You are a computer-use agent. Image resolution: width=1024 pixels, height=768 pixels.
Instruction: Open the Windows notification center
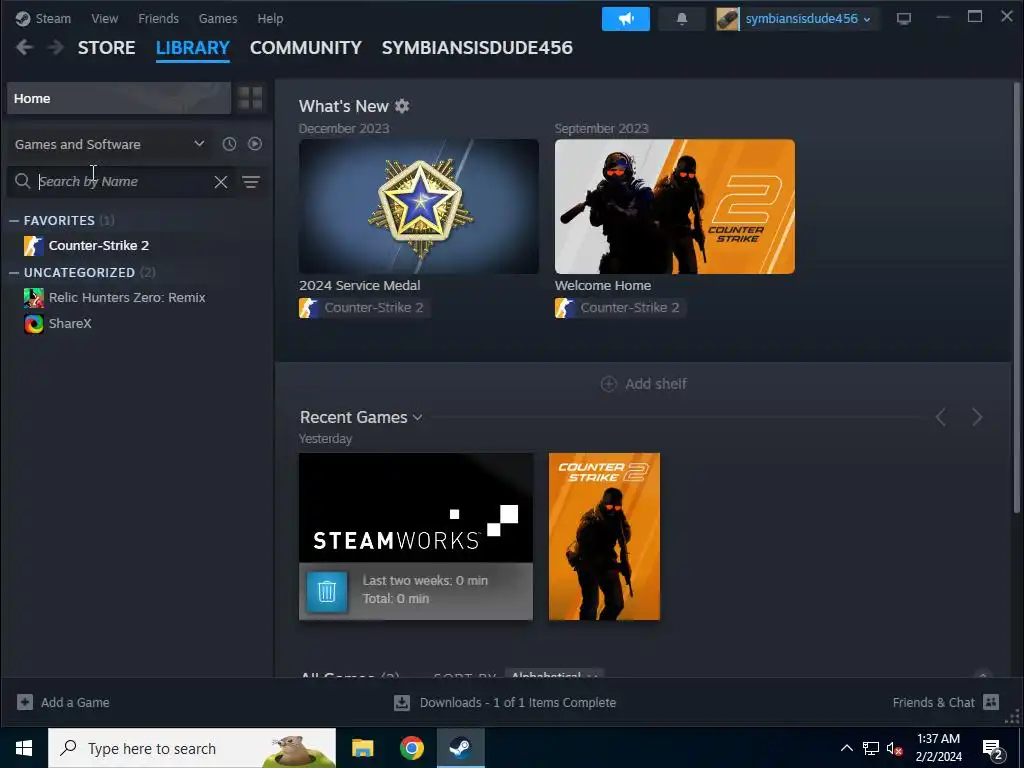(x=993, y=749)
